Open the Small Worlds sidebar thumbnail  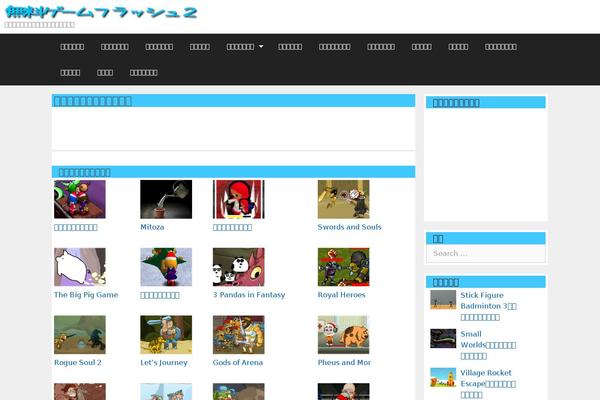[443, 338]
